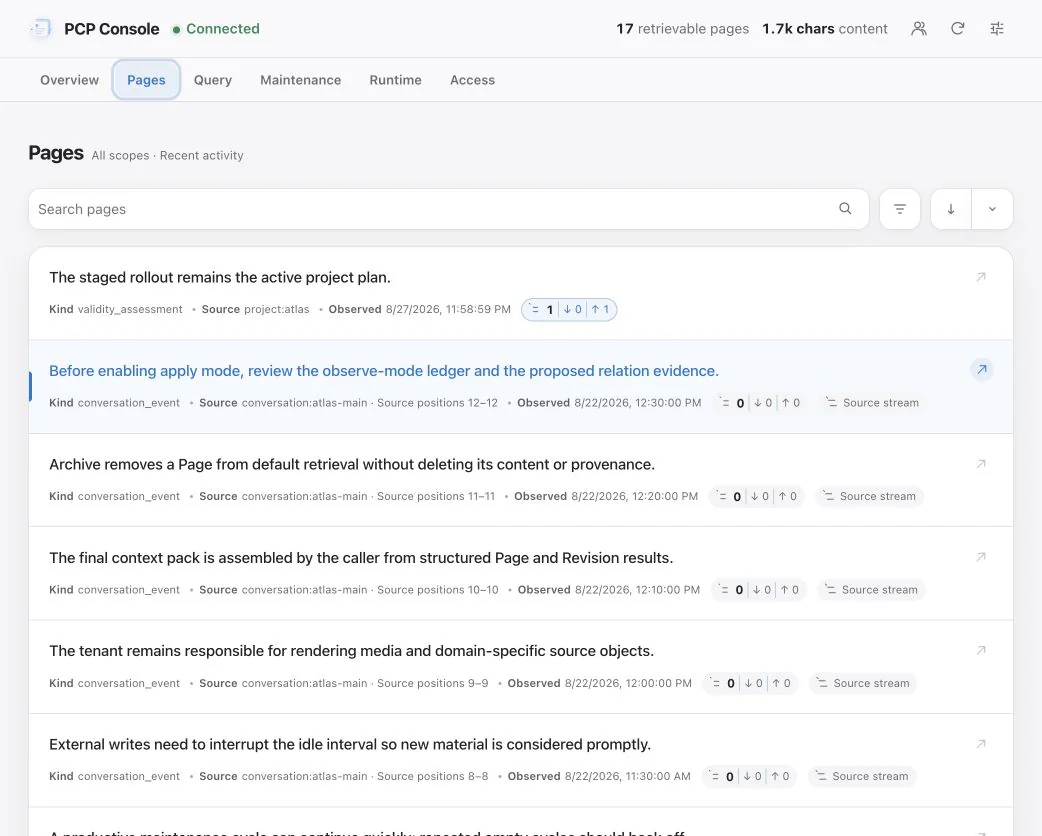The width and height of the screenshot is (1042, 836).
Task: Open the staged rollout page title
Action: click(220, 277)
